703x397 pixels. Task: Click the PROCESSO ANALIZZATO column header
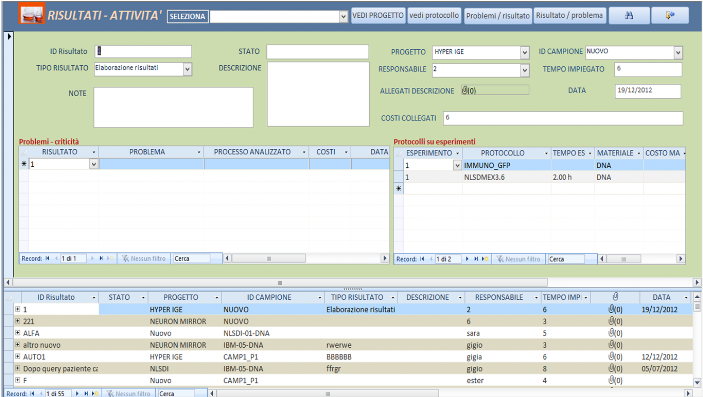click(252, 152)
